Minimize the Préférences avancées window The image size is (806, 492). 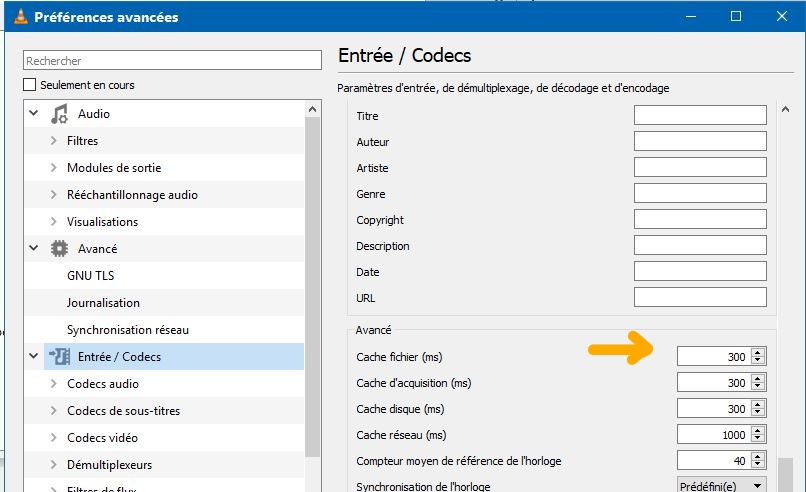pos(691,16)
